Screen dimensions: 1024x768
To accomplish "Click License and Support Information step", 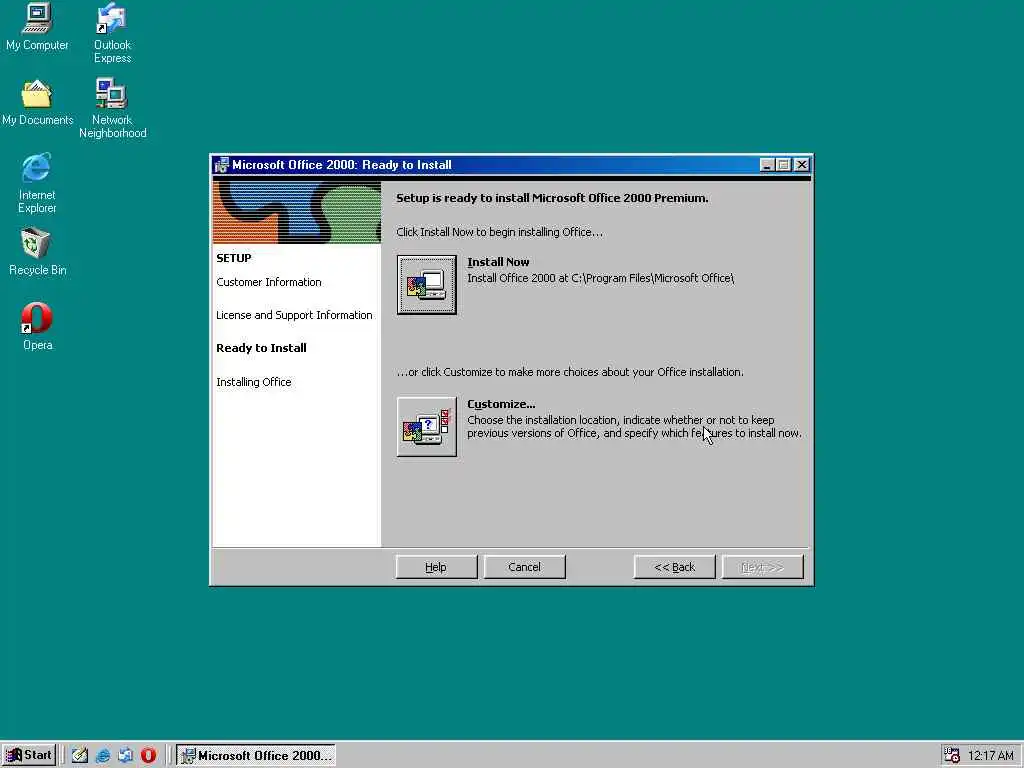I will pos(294,315).
